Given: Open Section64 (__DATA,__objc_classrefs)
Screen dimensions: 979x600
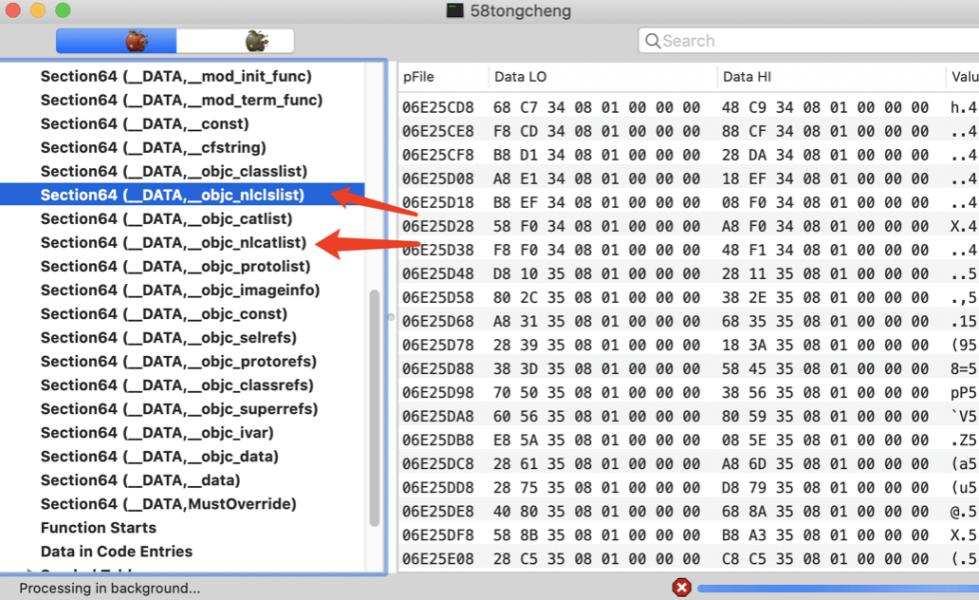Looking at the screenshot, I should (x=177, y=385).
